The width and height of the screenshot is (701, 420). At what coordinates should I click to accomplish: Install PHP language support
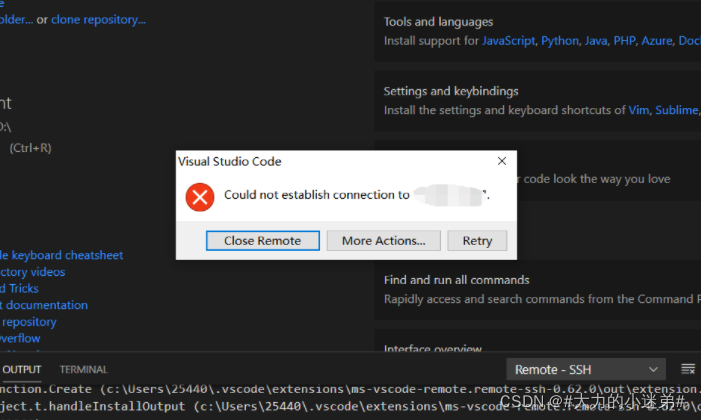click(625, 41)
